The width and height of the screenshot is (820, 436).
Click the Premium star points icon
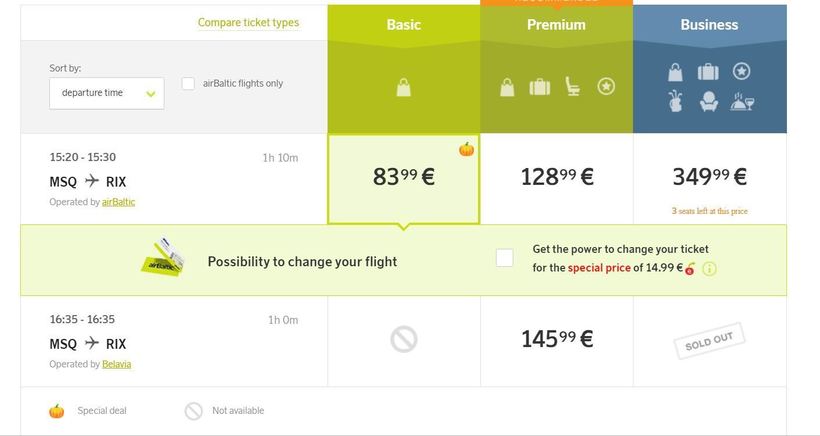[606, 87]
